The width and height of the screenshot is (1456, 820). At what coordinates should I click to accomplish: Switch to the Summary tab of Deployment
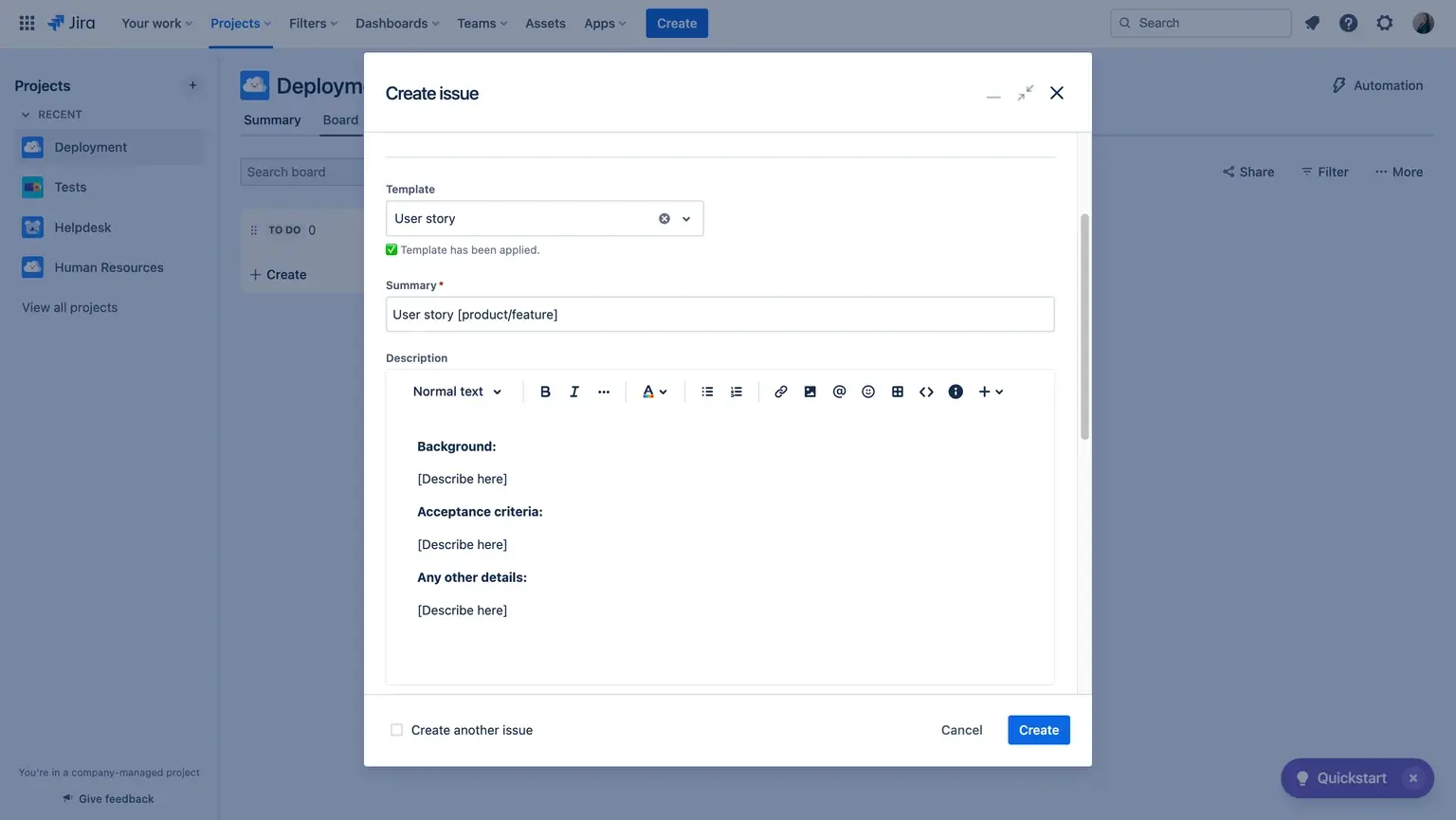tap(272, 119)
